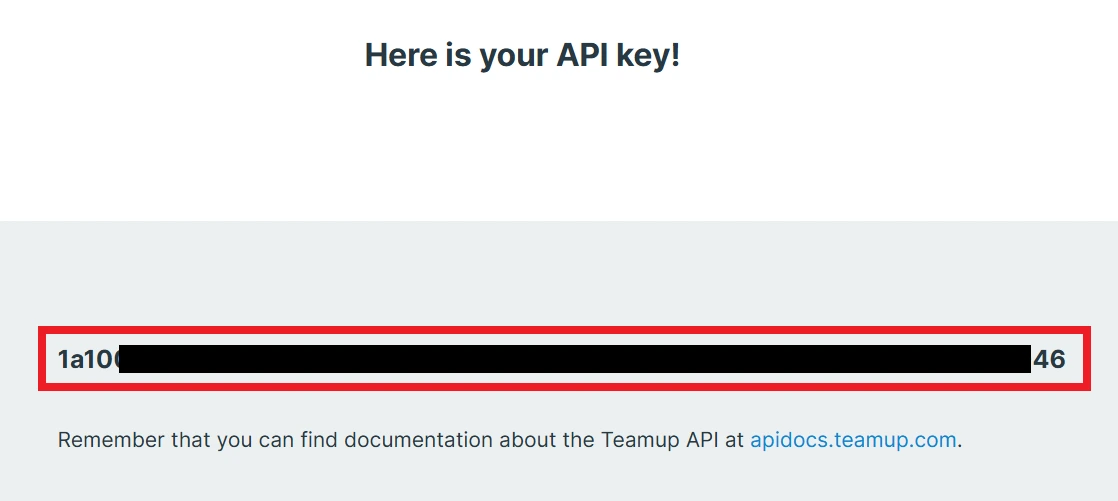Click the period after the docs link
The width and height of the screenshot is (1118, 501).
tap(960, 442)
